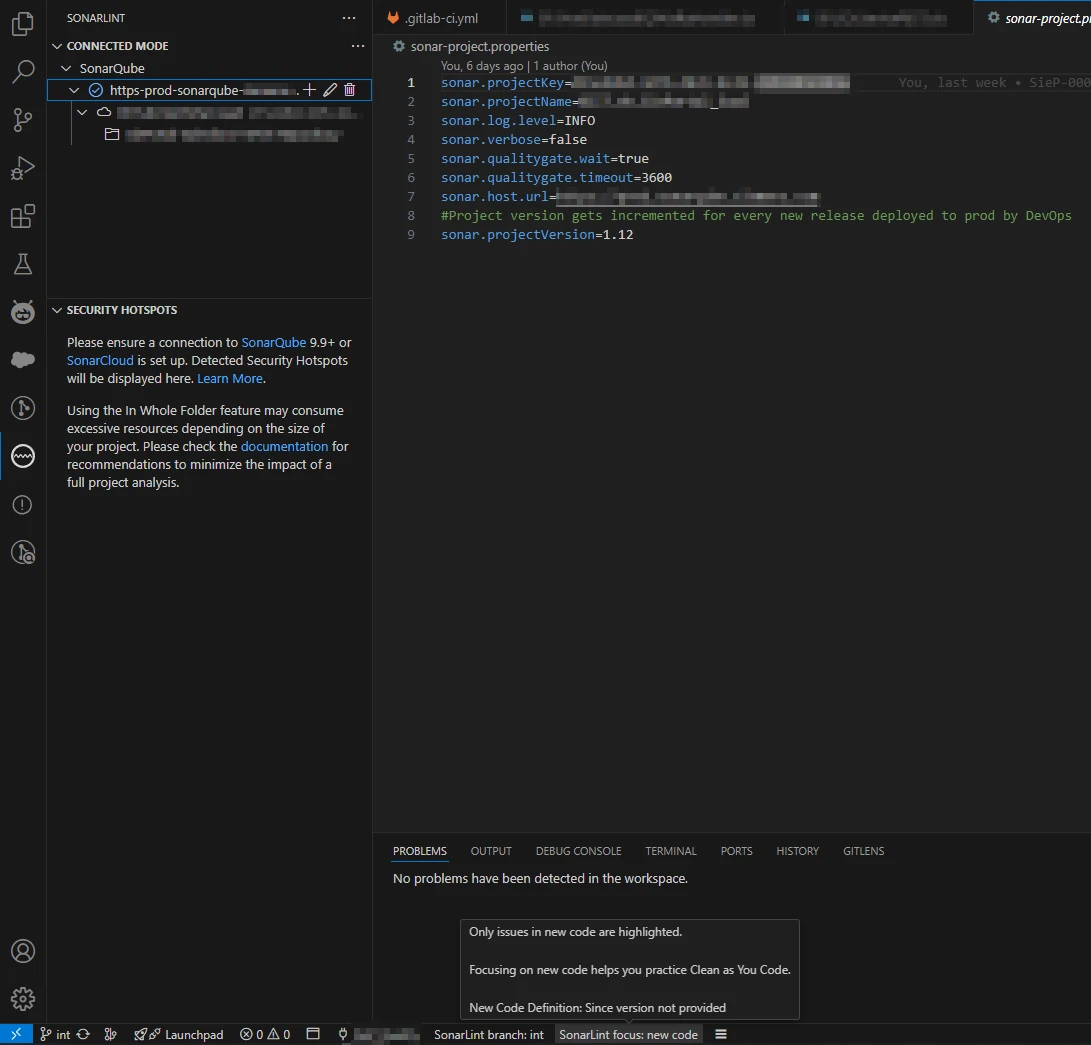Collapse the https-prod-sonarqube connection entry
This screenshot has width=1091, height=1045.
73,89
